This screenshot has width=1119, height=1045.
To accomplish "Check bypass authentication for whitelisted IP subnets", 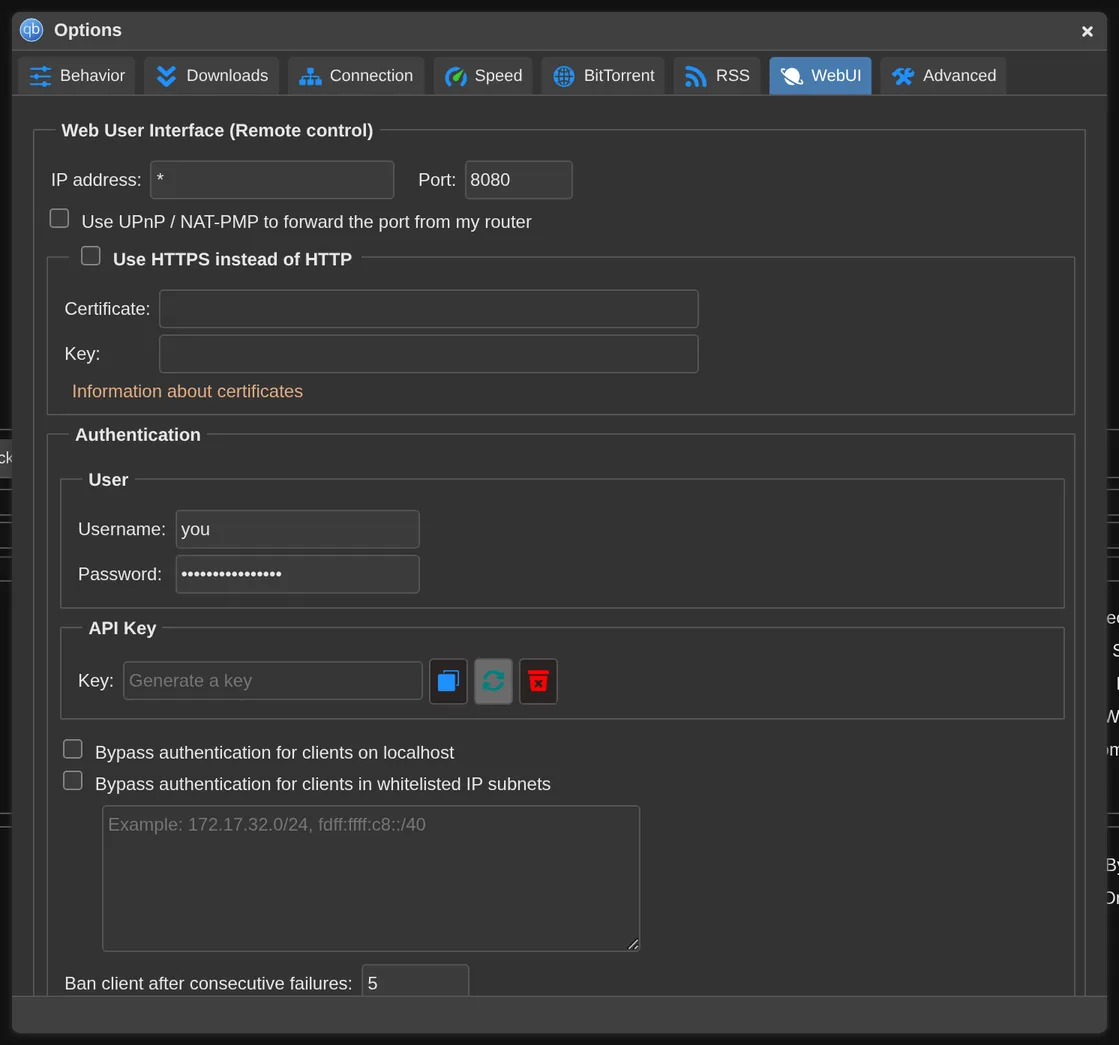I will click(x=73, y=780).
